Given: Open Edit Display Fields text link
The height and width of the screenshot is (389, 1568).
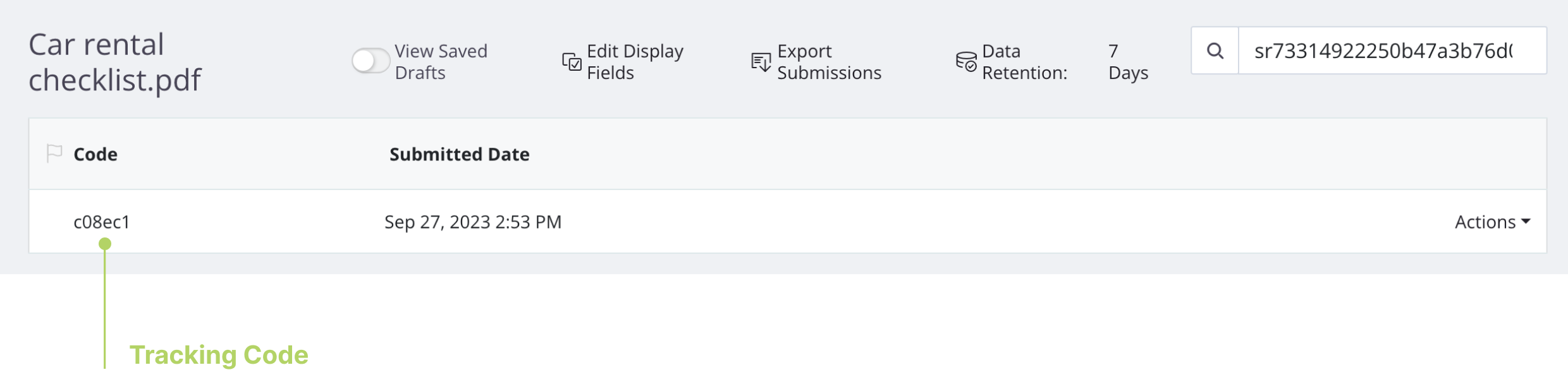Looking at the screenshot, I should [x=635, y=62].
